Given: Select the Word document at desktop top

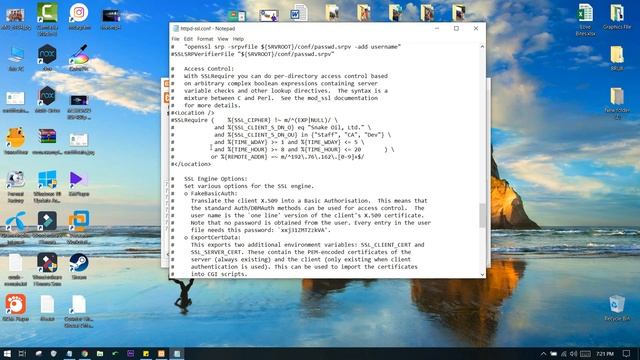Looking at the screenshot, I should click(x=299, y=13).
